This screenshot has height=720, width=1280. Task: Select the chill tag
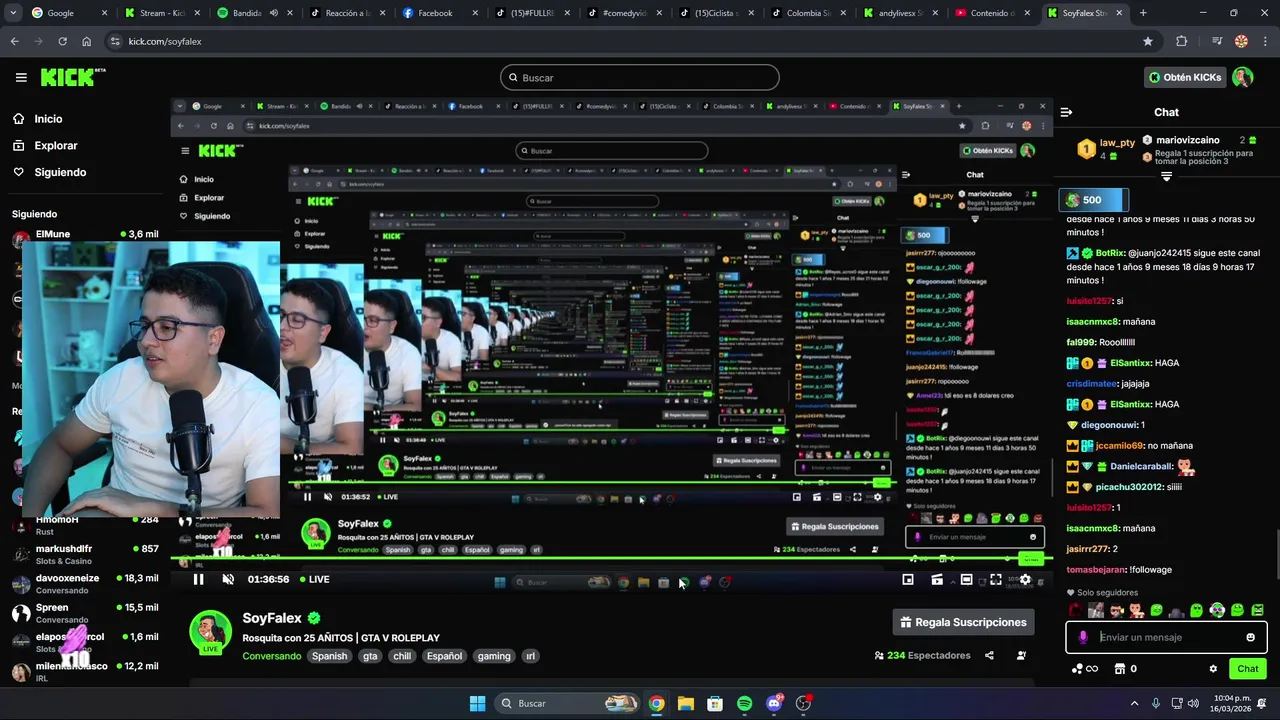pyautogui.click(x=402, y=656)
